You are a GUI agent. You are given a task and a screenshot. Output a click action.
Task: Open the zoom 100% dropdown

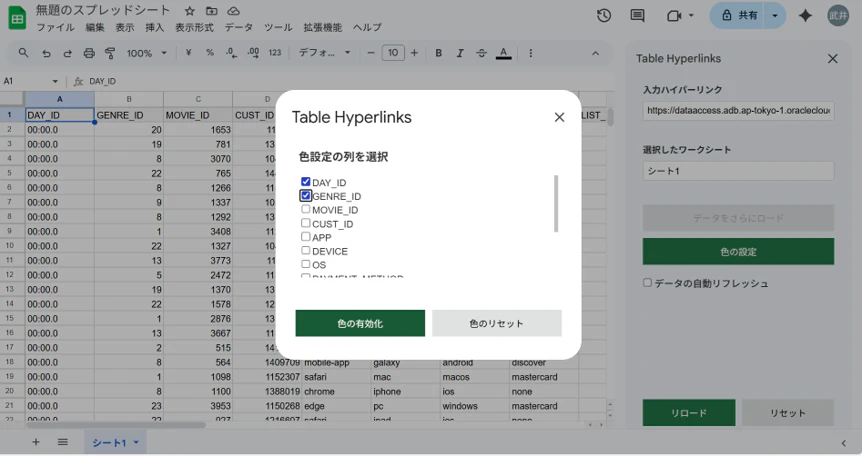click(146, 53)
